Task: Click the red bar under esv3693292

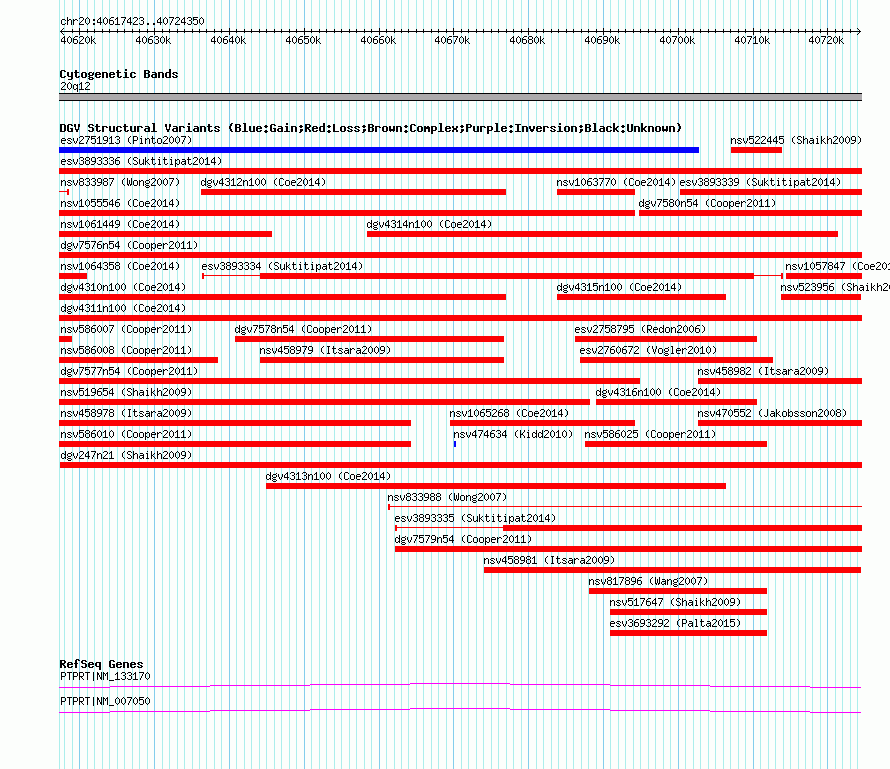Action: [x=689, y=633]
